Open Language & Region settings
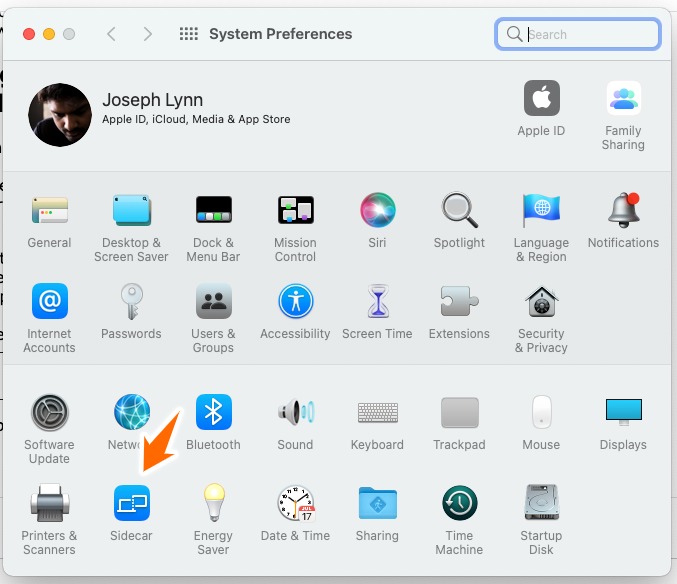This screenshot has width=677, height=584. (x=541, y=210)
